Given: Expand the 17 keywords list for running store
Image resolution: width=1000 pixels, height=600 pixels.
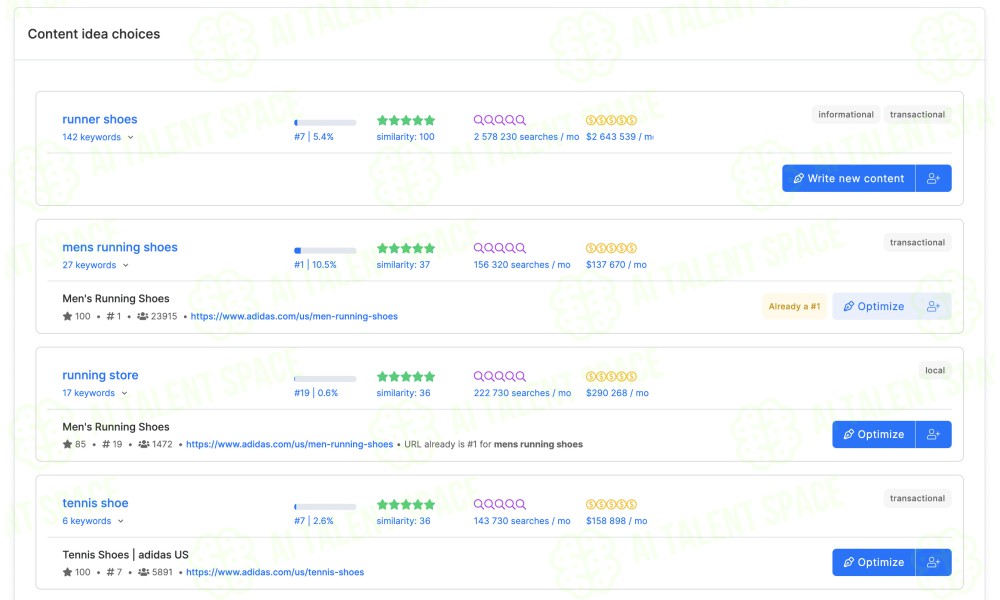Looking at the screenshot, I should [x=95, y=393].
